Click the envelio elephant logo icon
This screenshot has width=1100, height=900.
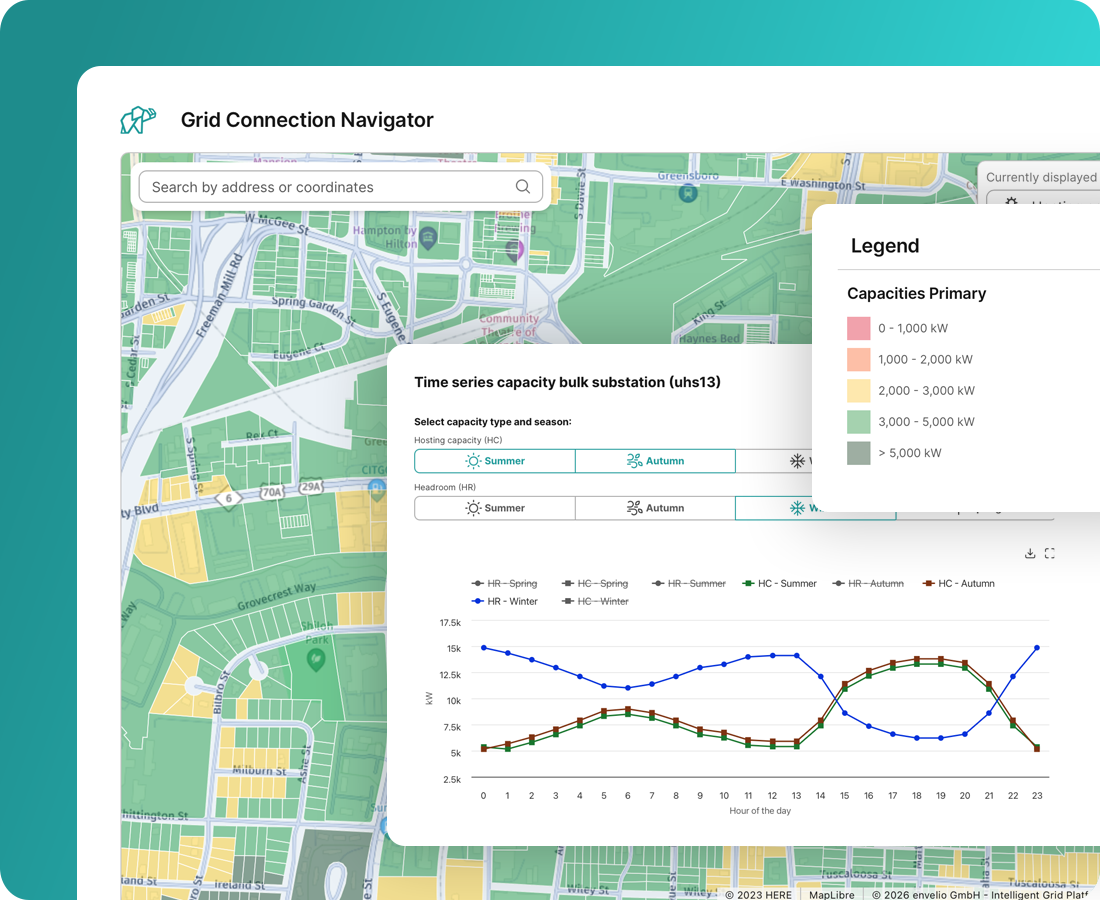pos(138,120)
